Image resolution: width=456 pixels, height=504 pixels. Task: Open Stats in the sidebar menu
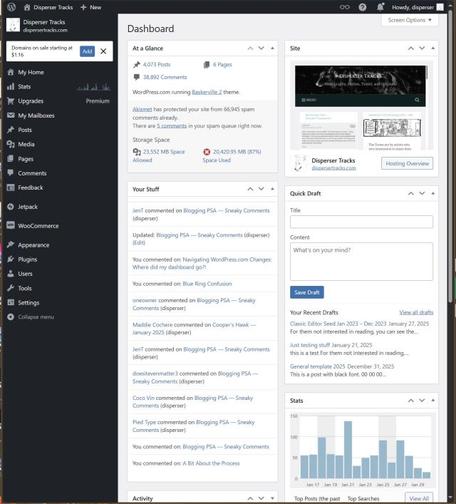(x=24, y=87)
